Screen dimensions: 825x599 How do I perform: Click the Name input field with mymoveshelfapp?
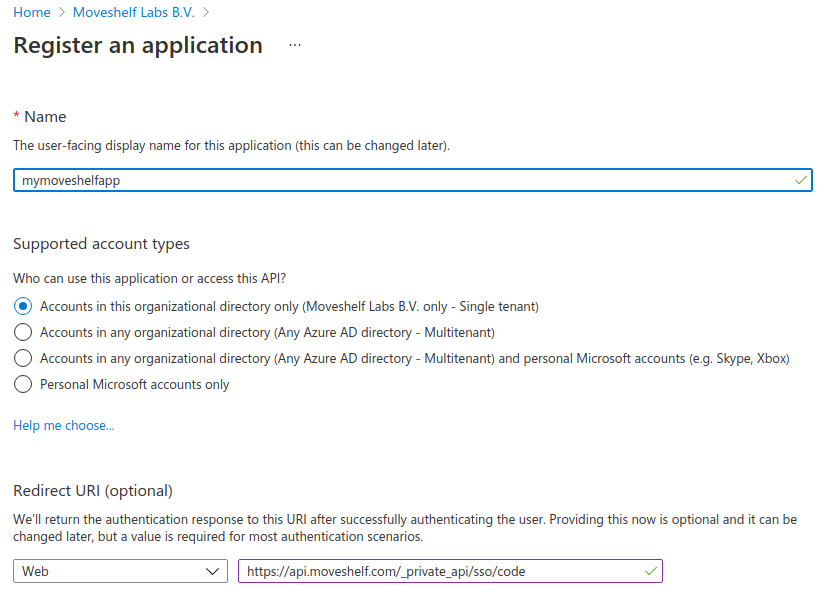click(413, 181)
